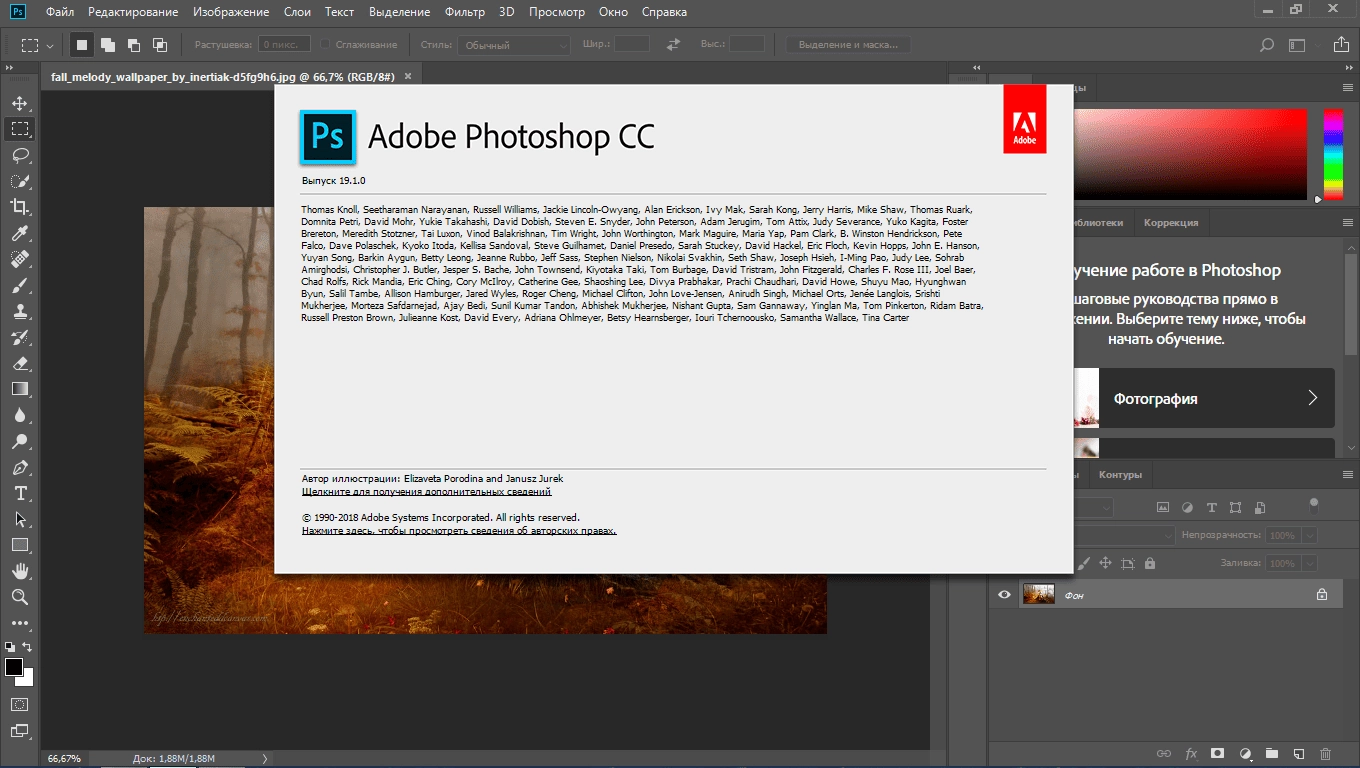Add a layer mask in Layers panel
Image resolution: width=1360 pixels, height=768 pixels.
click(1218, 753)
